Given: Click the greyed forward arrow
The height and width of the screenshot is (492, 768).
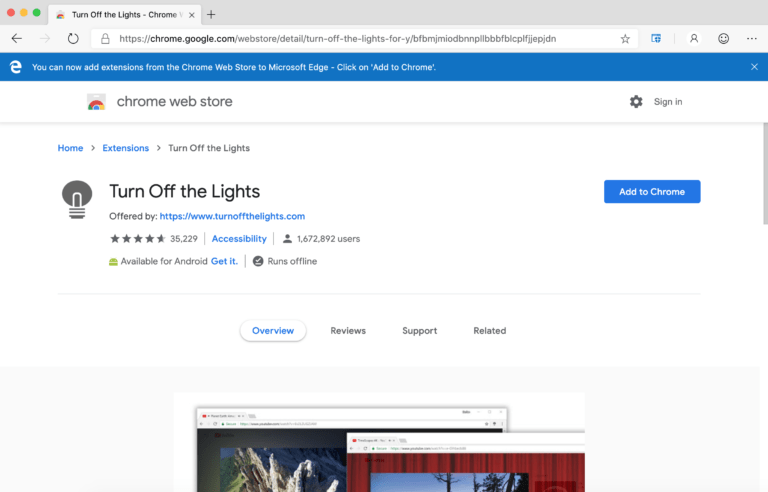Looking at the screenshot, I should click(x=45, y=38).
